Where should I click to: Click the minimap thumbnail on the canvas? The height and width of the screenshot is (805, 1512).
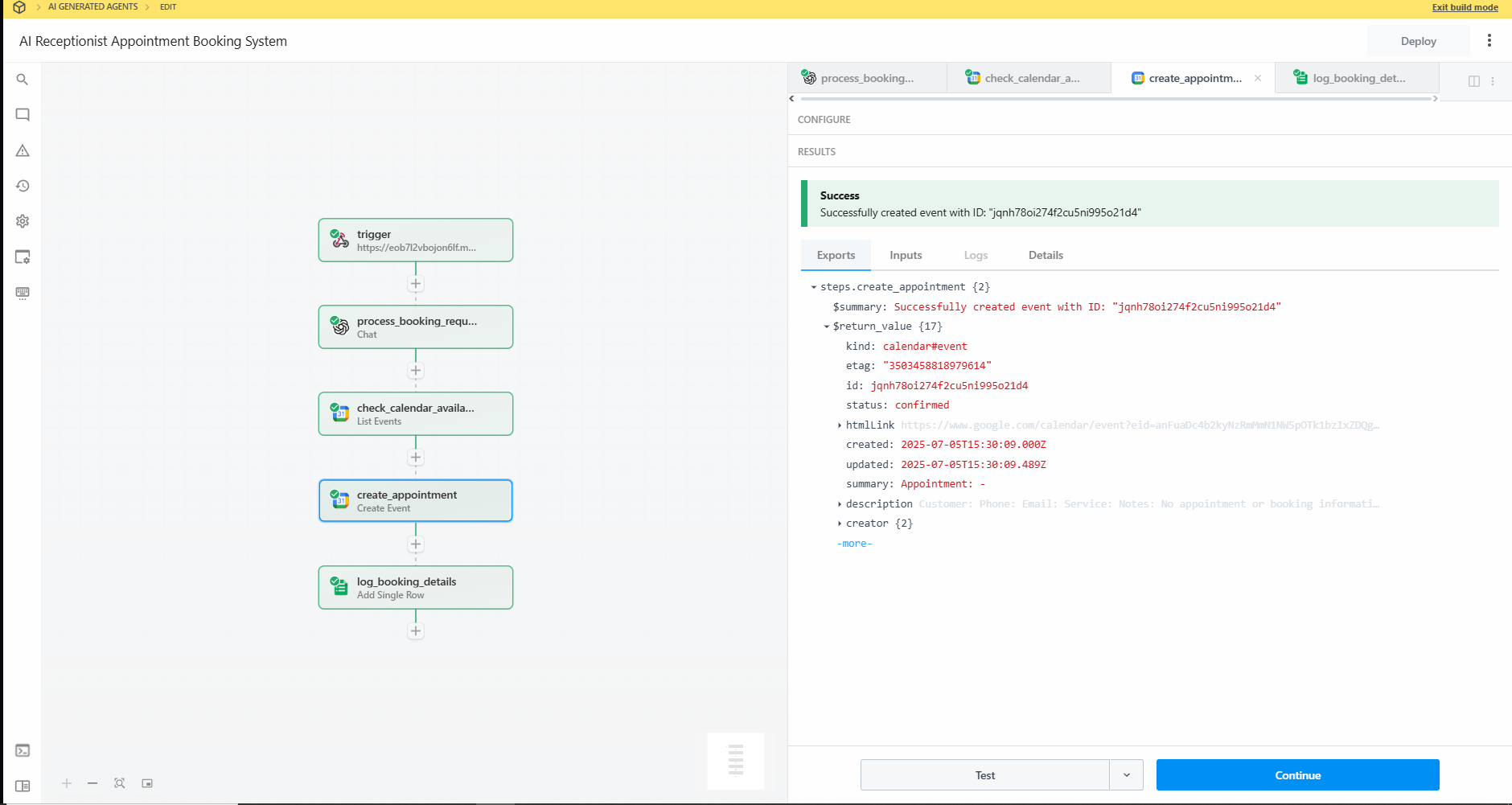736,761
